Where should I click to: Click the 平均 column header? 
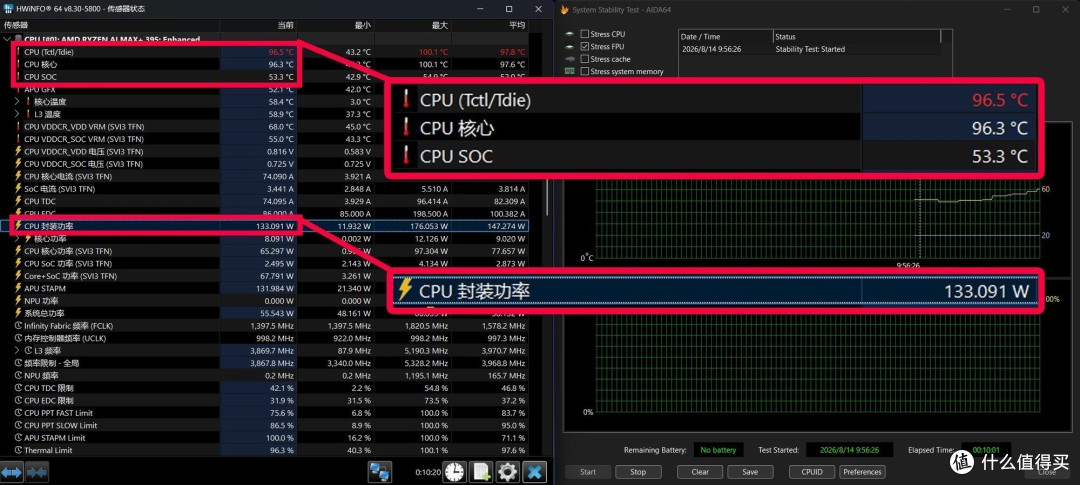click(x=490, y=25)
